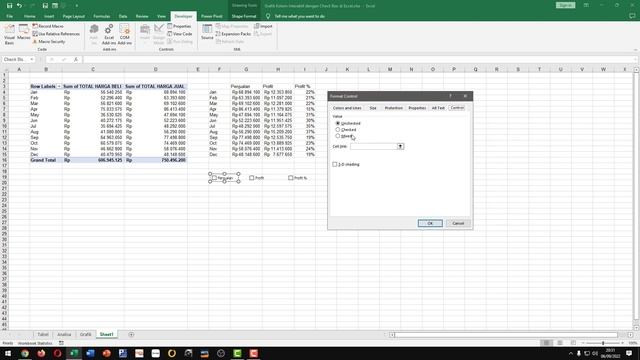Screen dimensions: 640x360
Task: Switch to Page Layout view
Action: click(560, 343)
